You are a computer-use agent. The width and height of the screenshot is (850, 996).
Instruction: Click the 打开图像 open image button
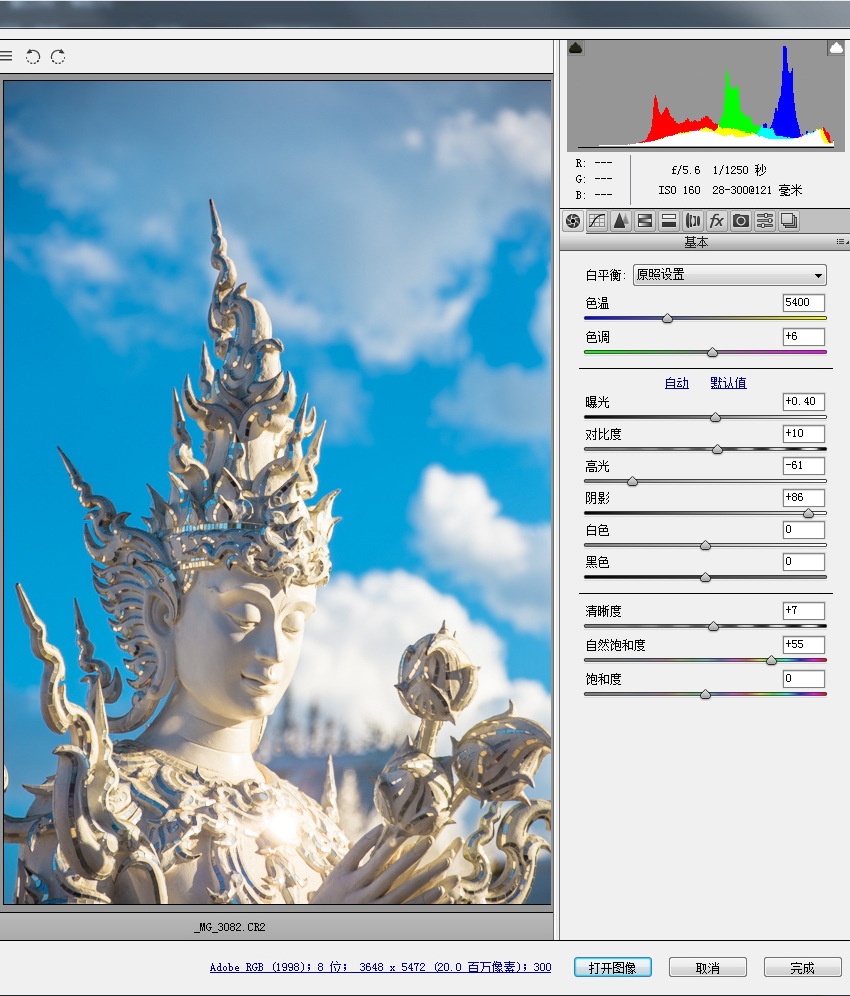612,967
